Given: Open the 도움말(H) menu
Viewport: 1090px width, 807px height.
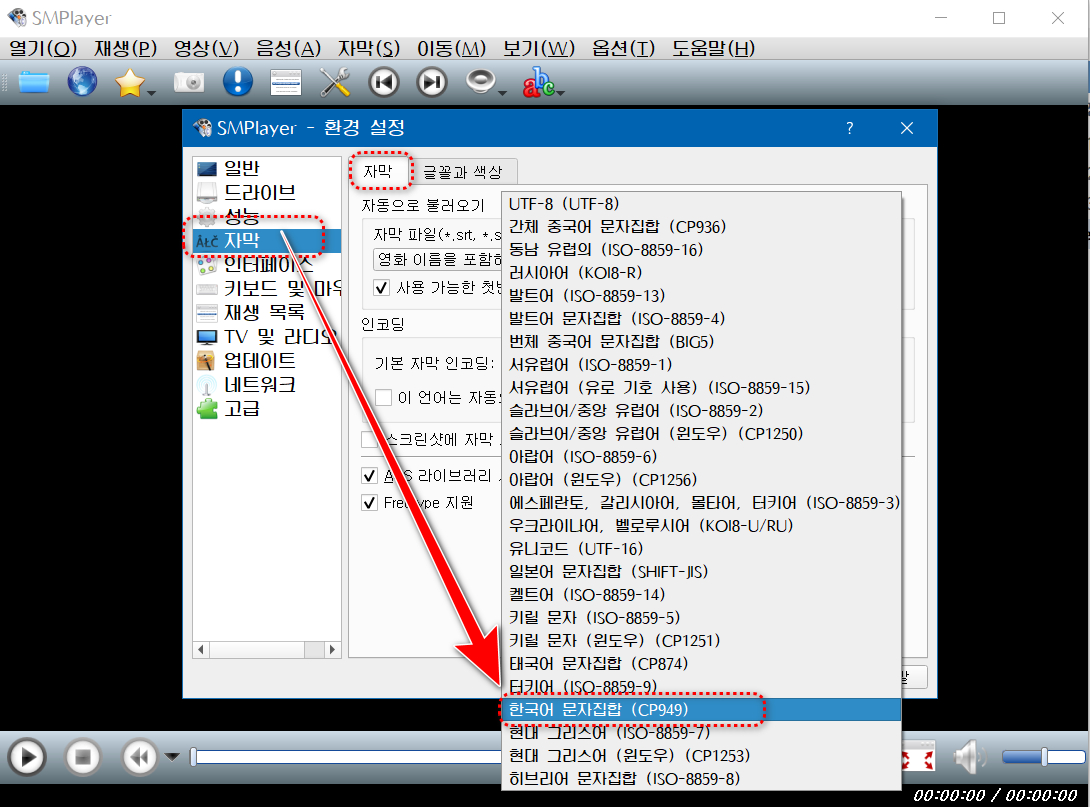Looking at the screenshot, I should 713,49.
